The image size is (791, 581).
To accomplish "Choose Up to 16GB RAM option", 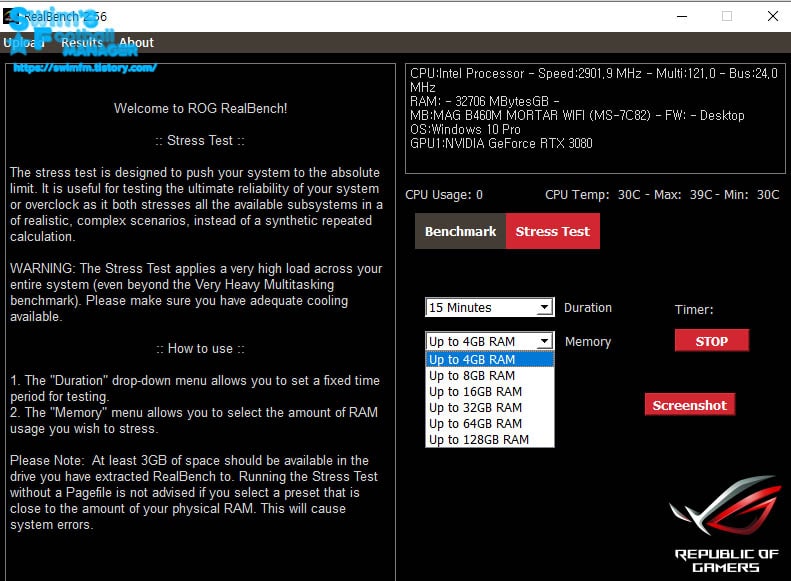I will click(x=489, y=392).
